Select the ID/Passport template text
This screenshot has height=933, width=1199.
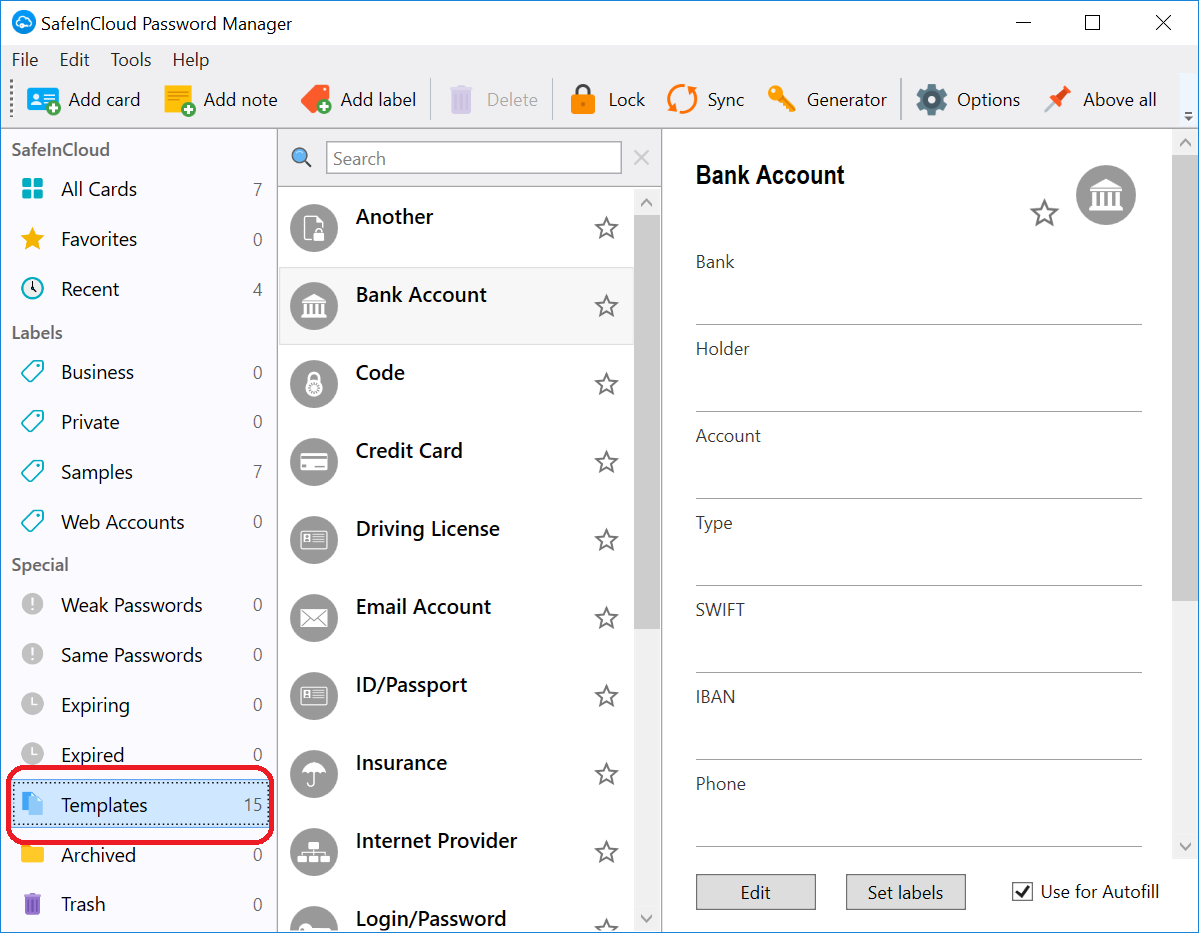tap(411, 684)
